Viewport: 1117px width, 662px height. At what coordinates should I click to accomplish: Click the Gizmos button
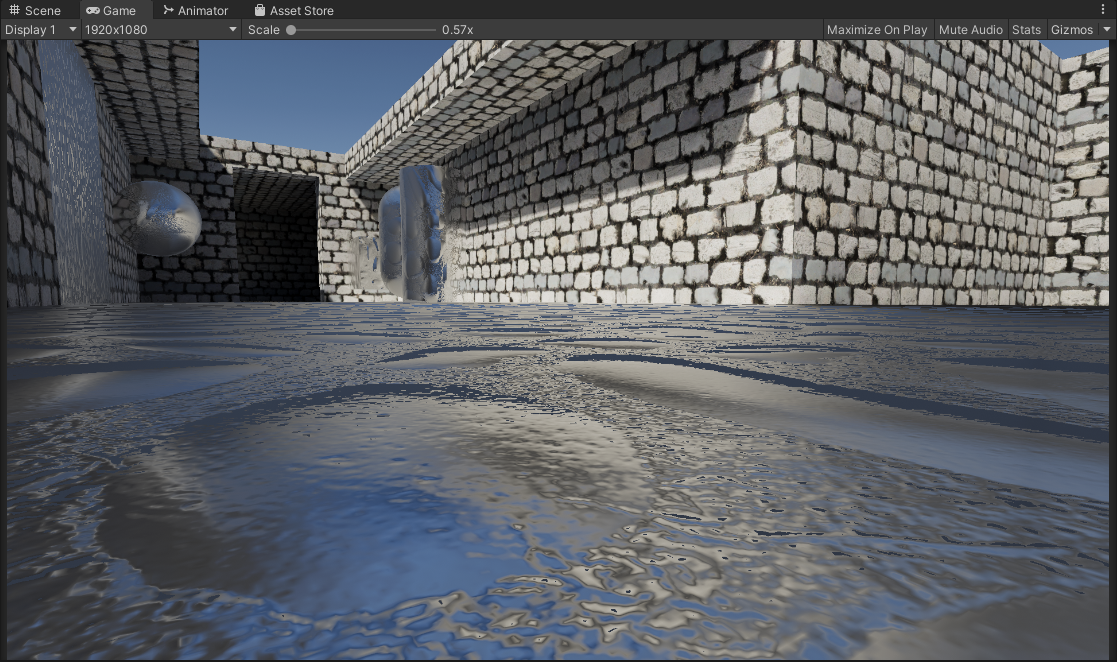coord(1071,30)
